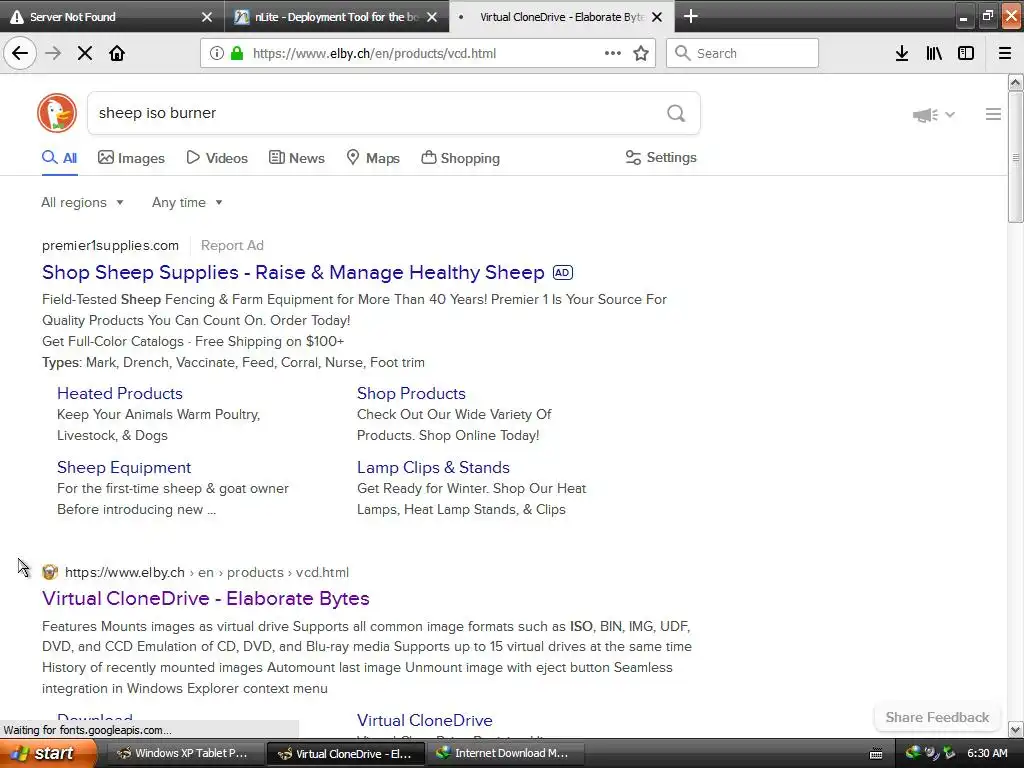Expand the Any time filter dropdown
This screenshot has height=768, width=1024.
(x=187, y=202)
